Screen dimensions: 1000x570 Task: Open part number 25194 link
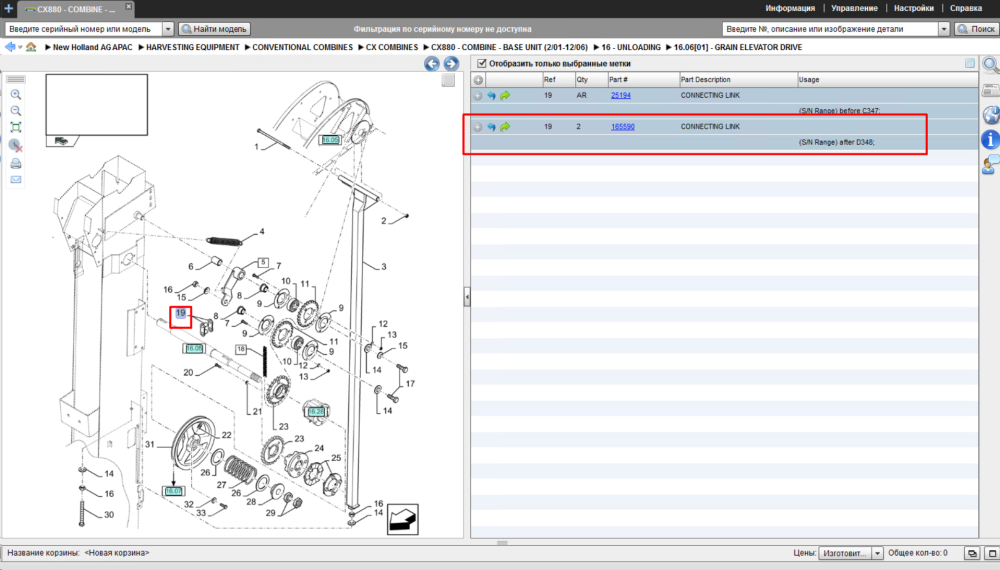[x=621, y=96]
